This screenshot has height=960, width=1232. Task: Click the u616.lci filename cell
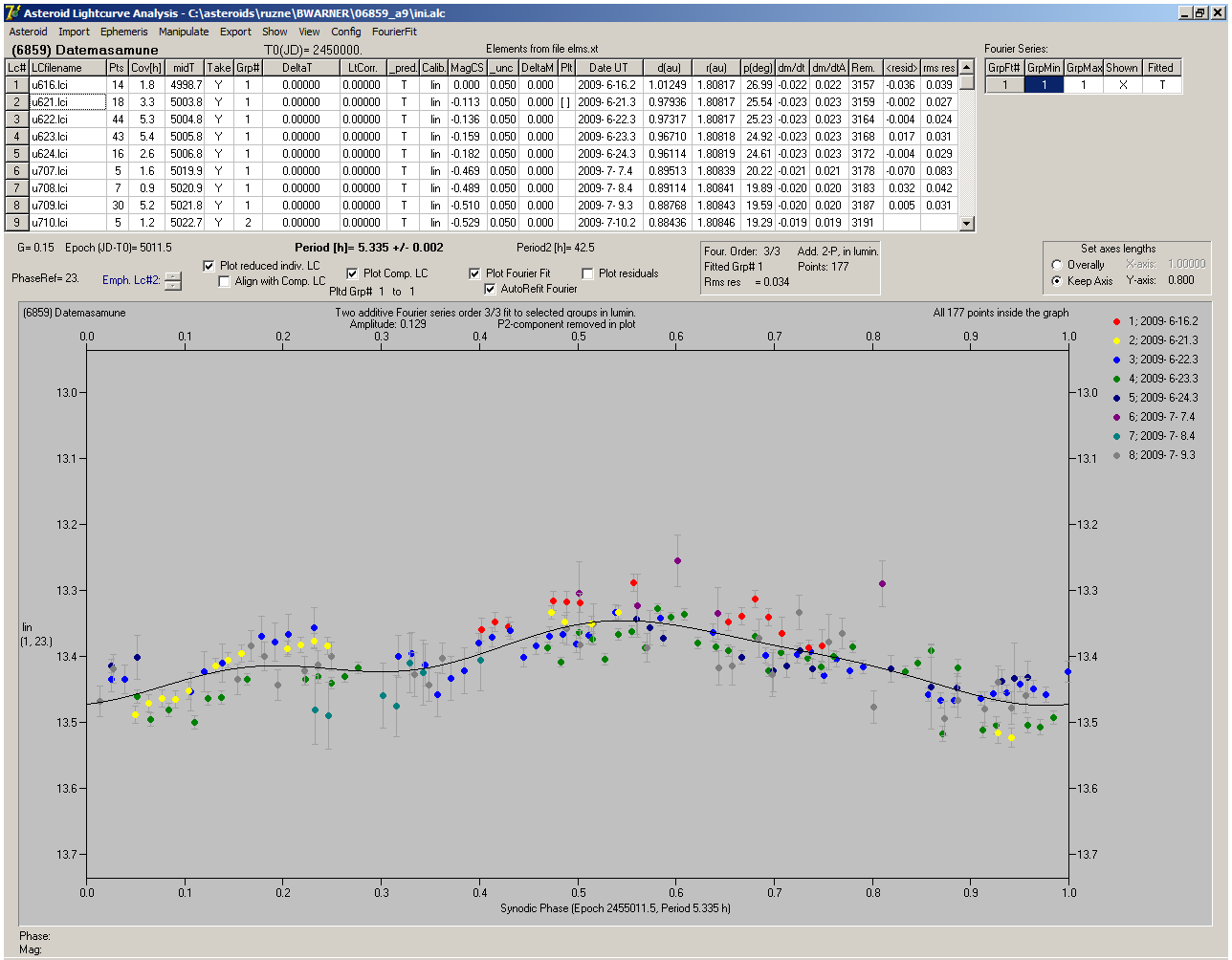coord(67,85)
